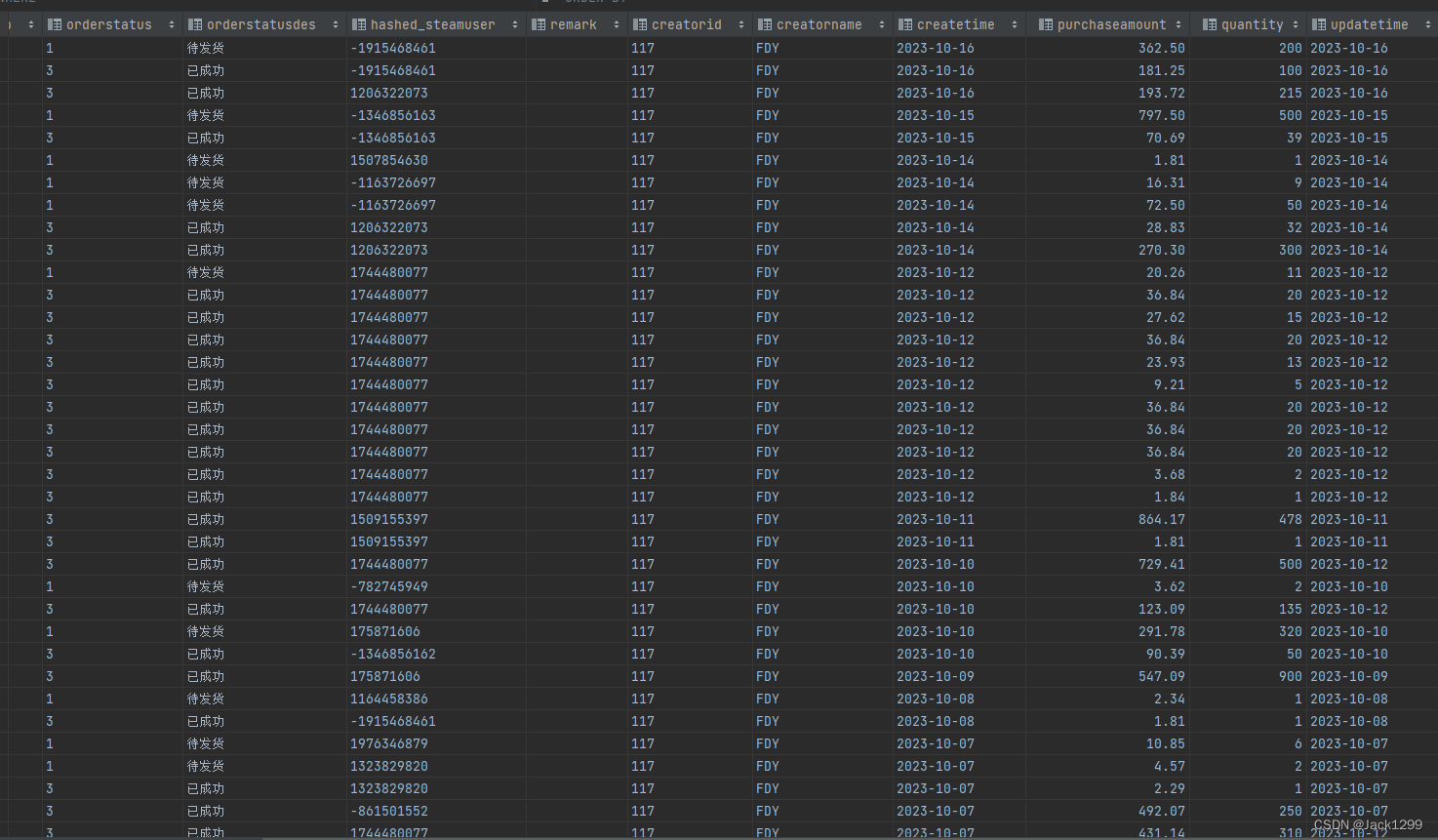Select createtime cell in the 547.09 row
Viewport: 1438px width, 840px height.
coord(936,676)
